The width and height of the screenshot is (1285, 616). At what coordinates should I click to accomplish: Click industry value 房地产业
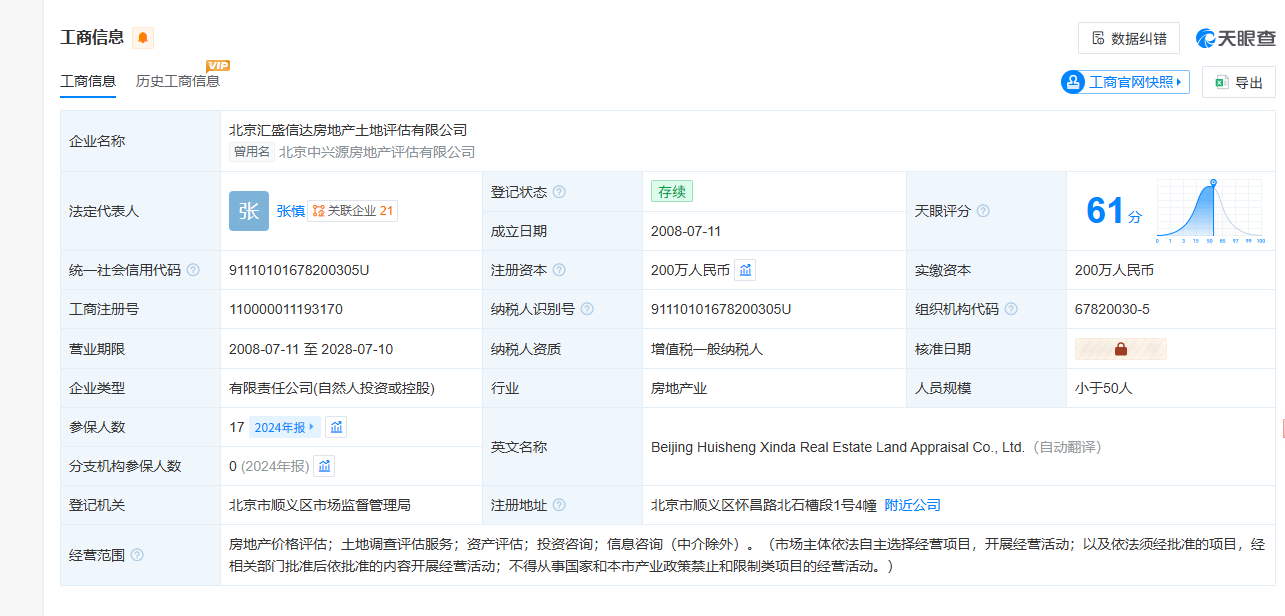point(679,388)
